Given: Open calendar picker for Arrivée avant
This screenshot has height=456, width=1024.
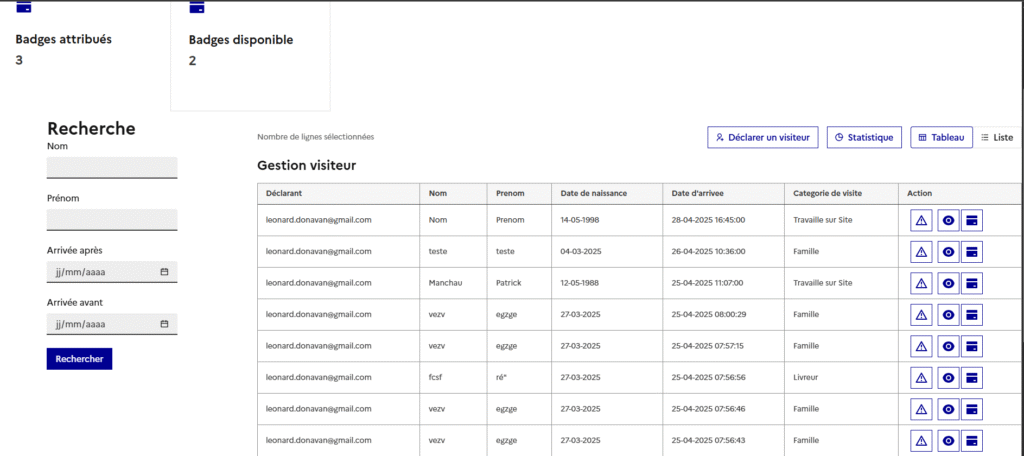Looking at the screenshot, I should coord(165,324).
